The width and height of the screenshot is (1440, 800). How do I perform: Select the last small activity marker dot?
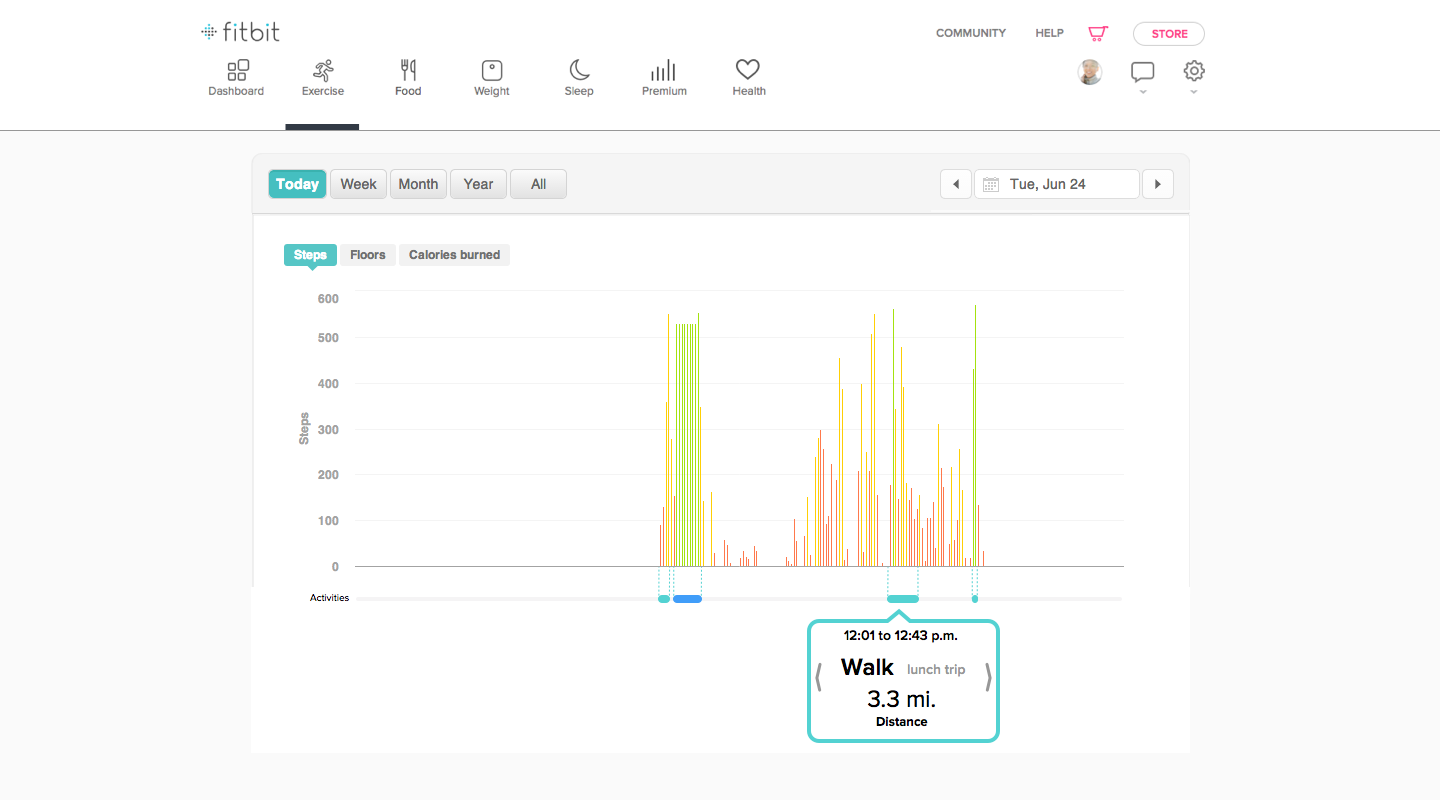(975, 599)
